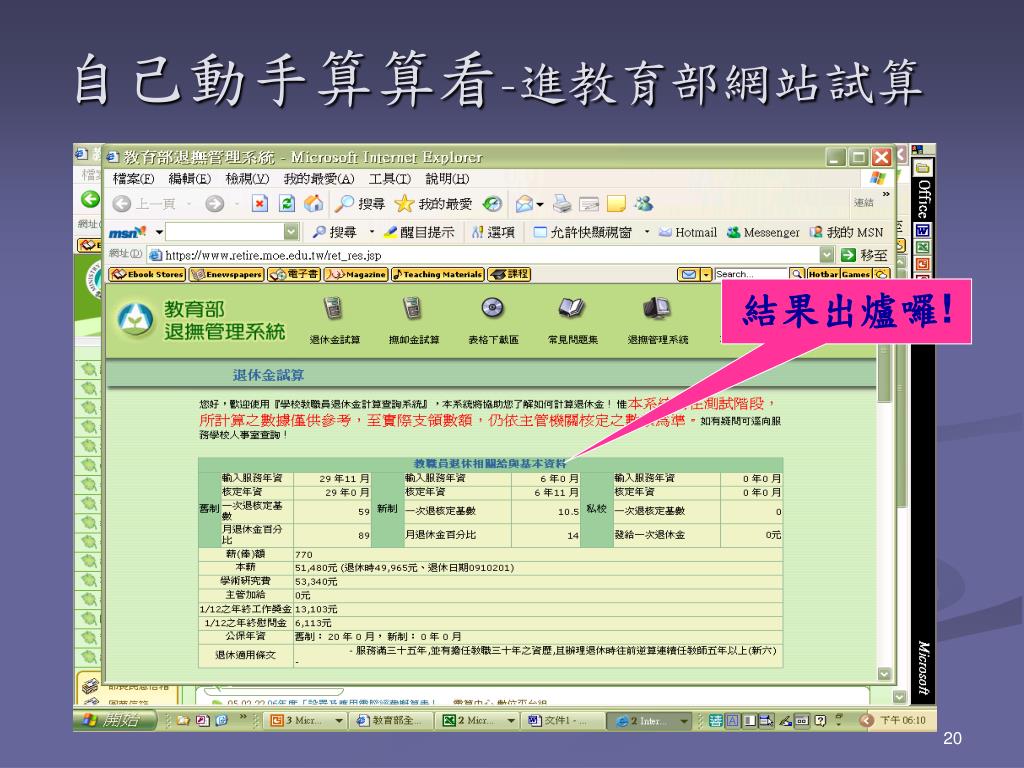Image resolution: width=1024 pixels, height=768 pixels.
Task: Open the 檔案(F) menu
Action: (133, 178)
